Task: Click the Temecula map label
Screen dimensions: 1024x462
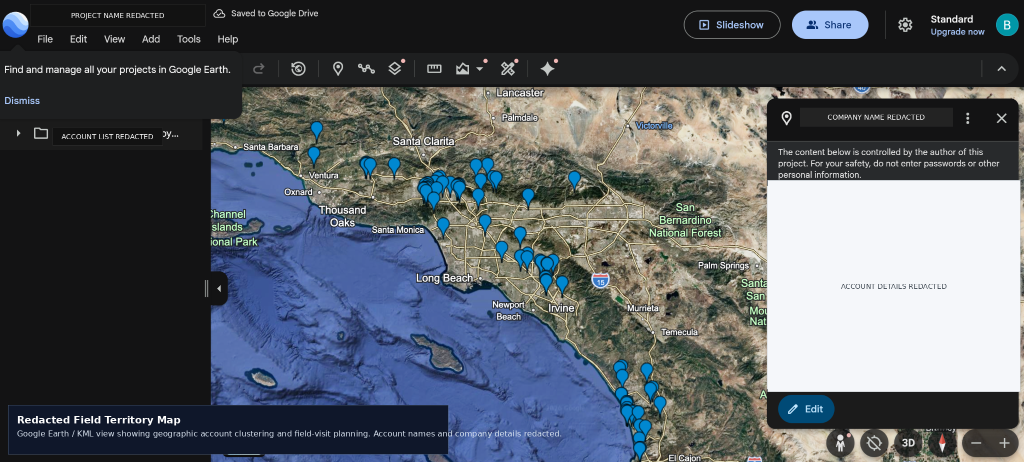Action: point(679,332)
